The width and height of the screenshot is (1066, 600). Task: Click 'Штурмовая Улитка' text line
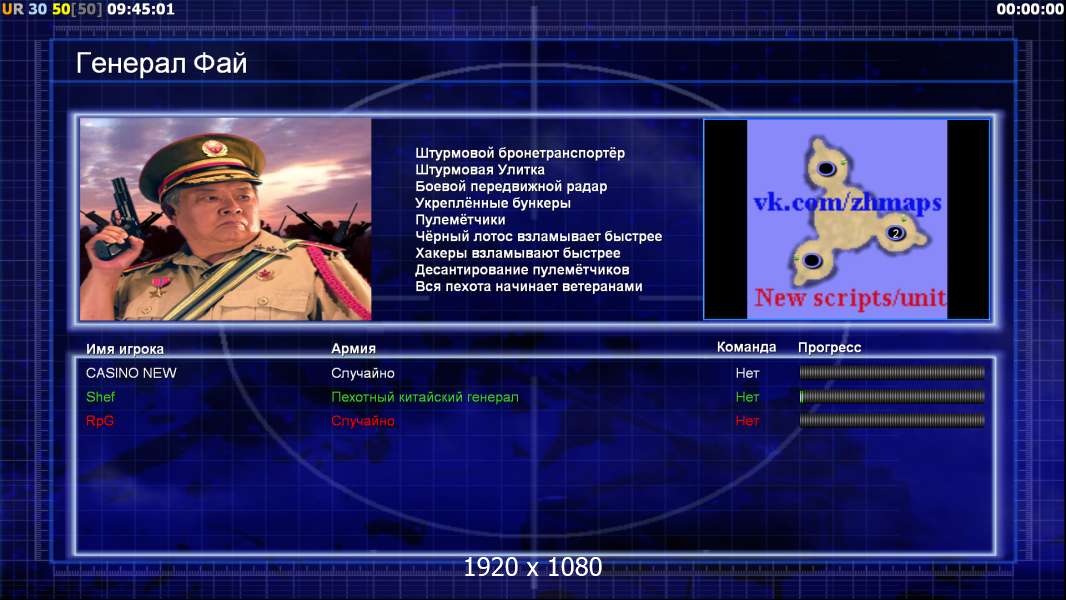pyautogui.click(x=480, y=170)
